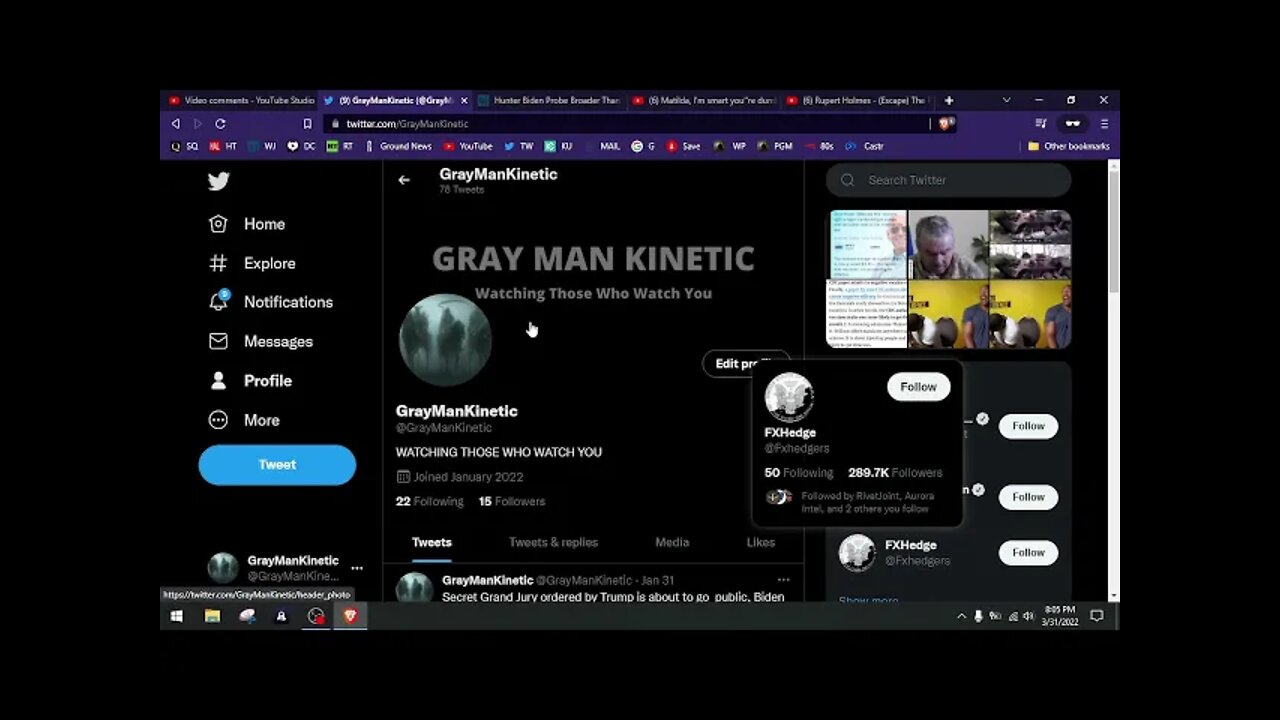Open File Explorer from taskbar
The width and height of the screenshot is (1280, 720).
(x=212, y=616)
